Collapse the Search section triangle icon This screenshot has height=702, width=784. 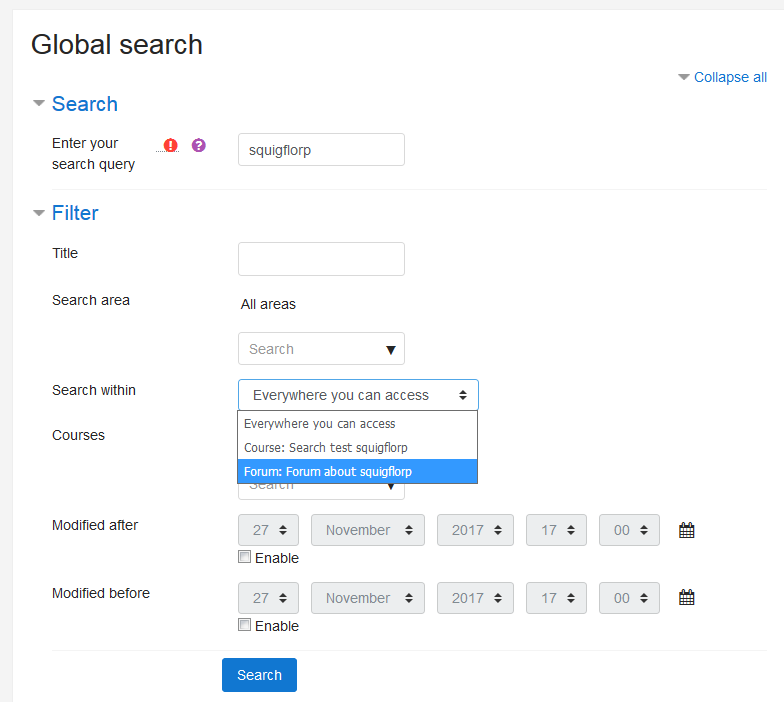tap(38, 104)
